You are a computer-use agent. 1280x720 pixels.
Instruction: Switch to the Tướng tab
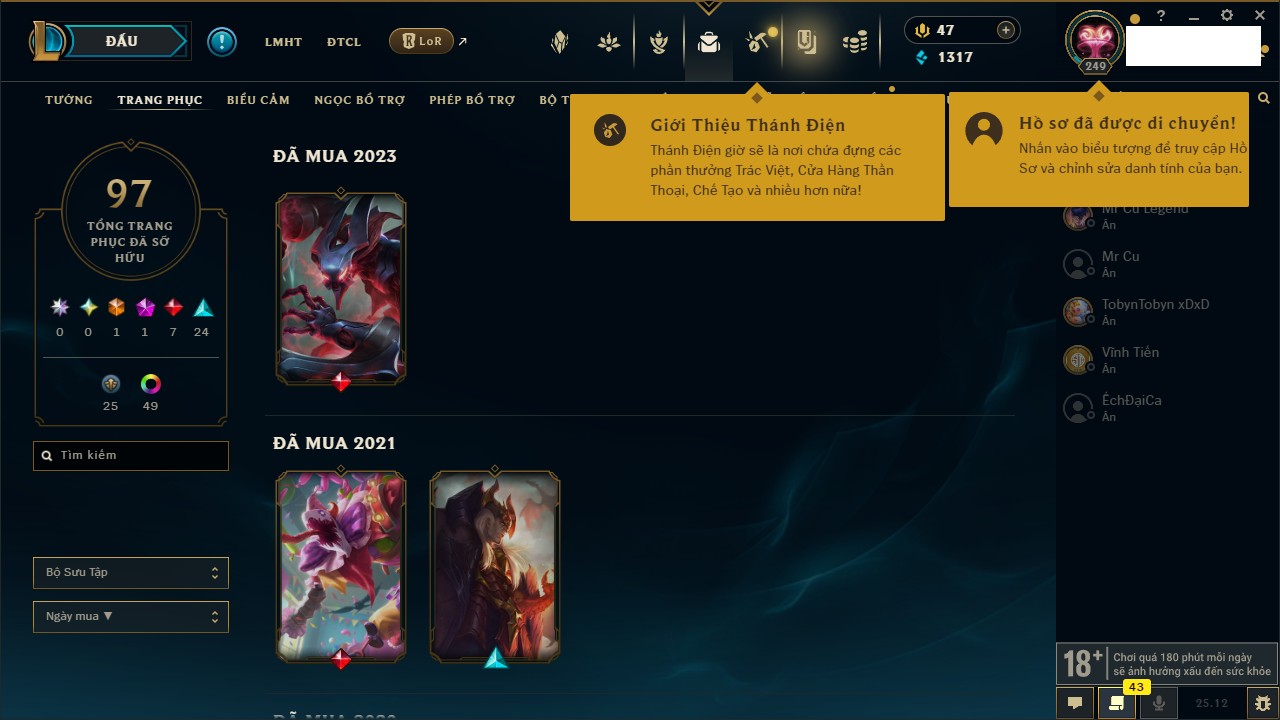[69, 100]
